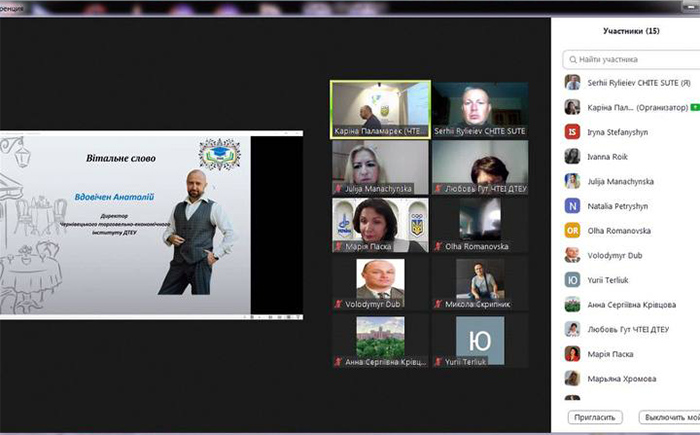Click Natalia Petryshyn's purple N avatar
Viewport: 700px width, 435px height.
coord(572,205)
